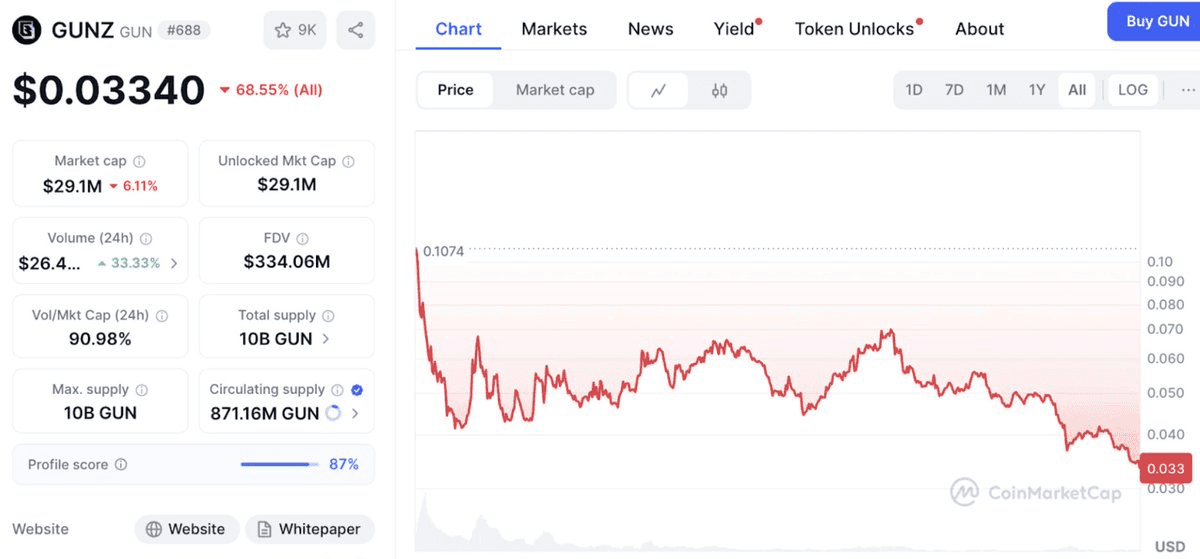The width and height of the screenshot is (1200, 559).
Task: Add GUNZ to watchlist with star button
Action: click(x=294, y=30)
